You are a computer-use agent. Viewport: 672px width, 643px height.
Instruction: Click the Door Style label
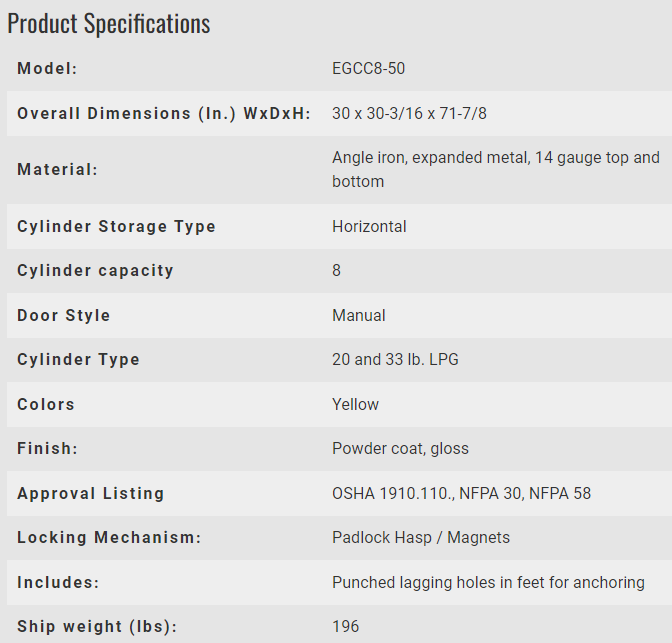(63, 316)
